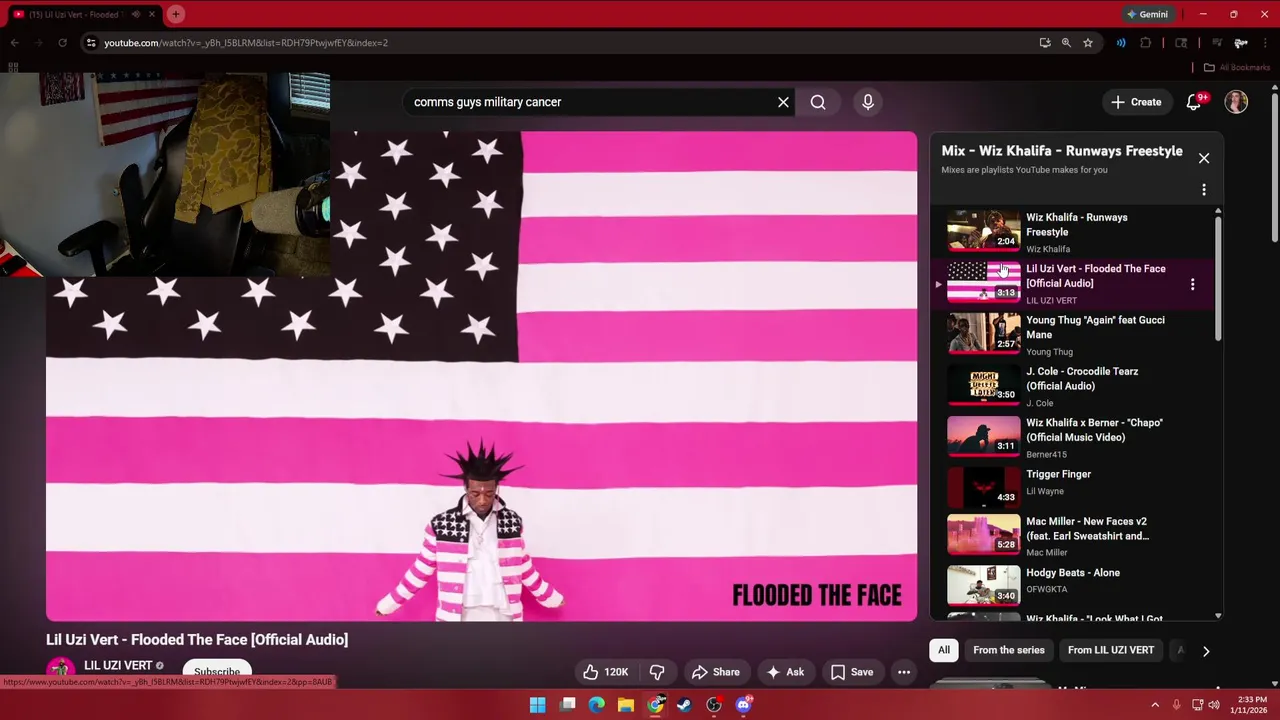Open the playlist options three-dot menu
Image resolution: width=1280 pixels, height=720 pixels.
pyautogui.click(x=1204, y=190)
